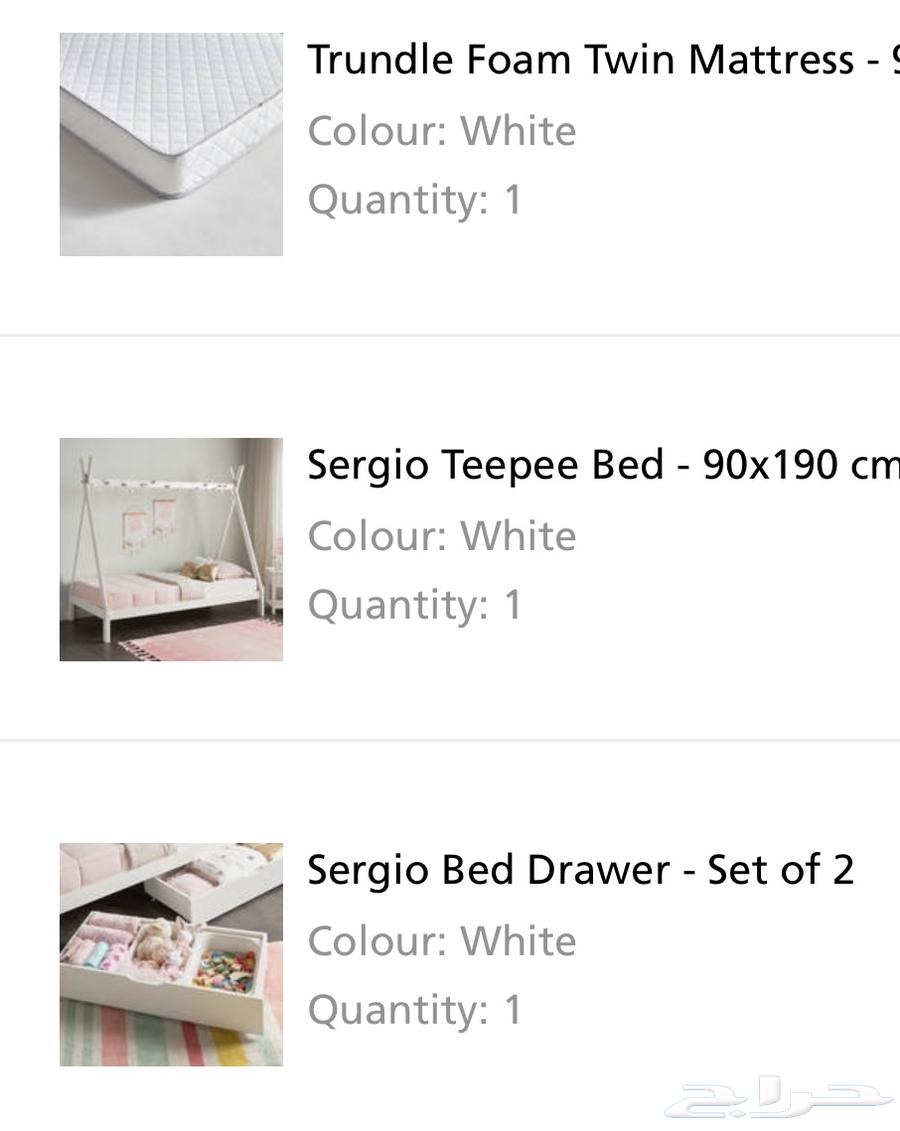Click the Sergio Teepee Bed title
The height and width of the screenshot is (1131, 900).
pyautogui.click(x=604, y=465)
